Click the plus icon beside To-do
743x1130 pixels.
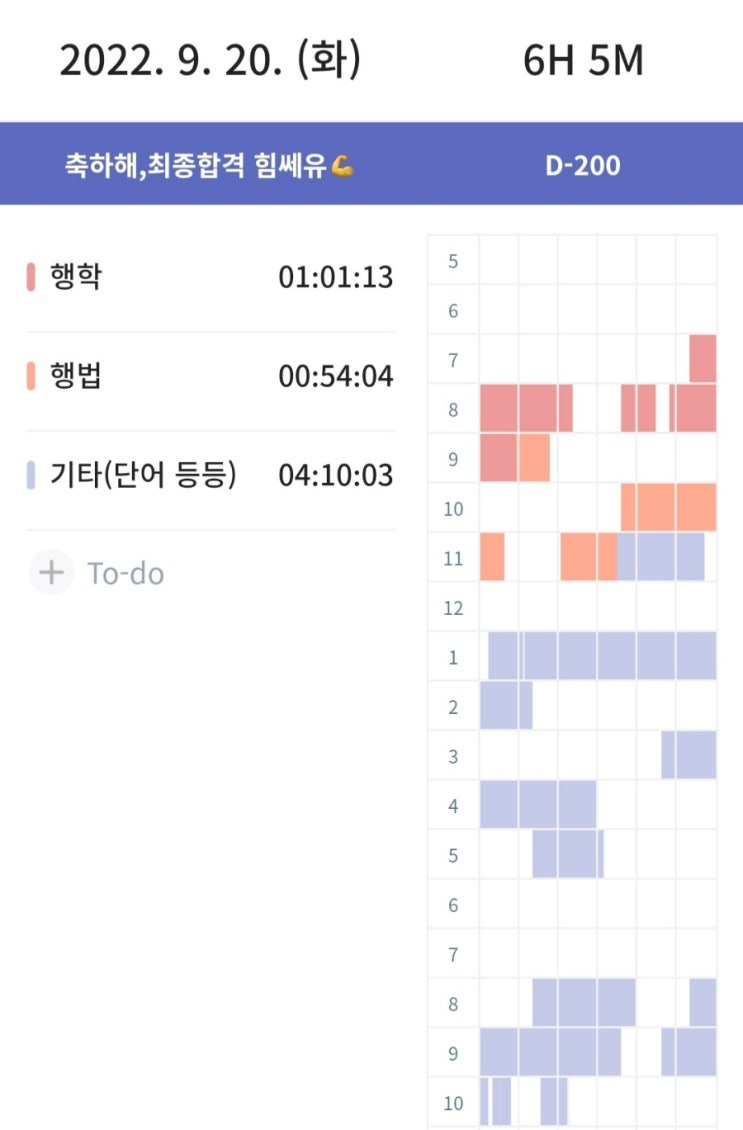coord(51,573)
